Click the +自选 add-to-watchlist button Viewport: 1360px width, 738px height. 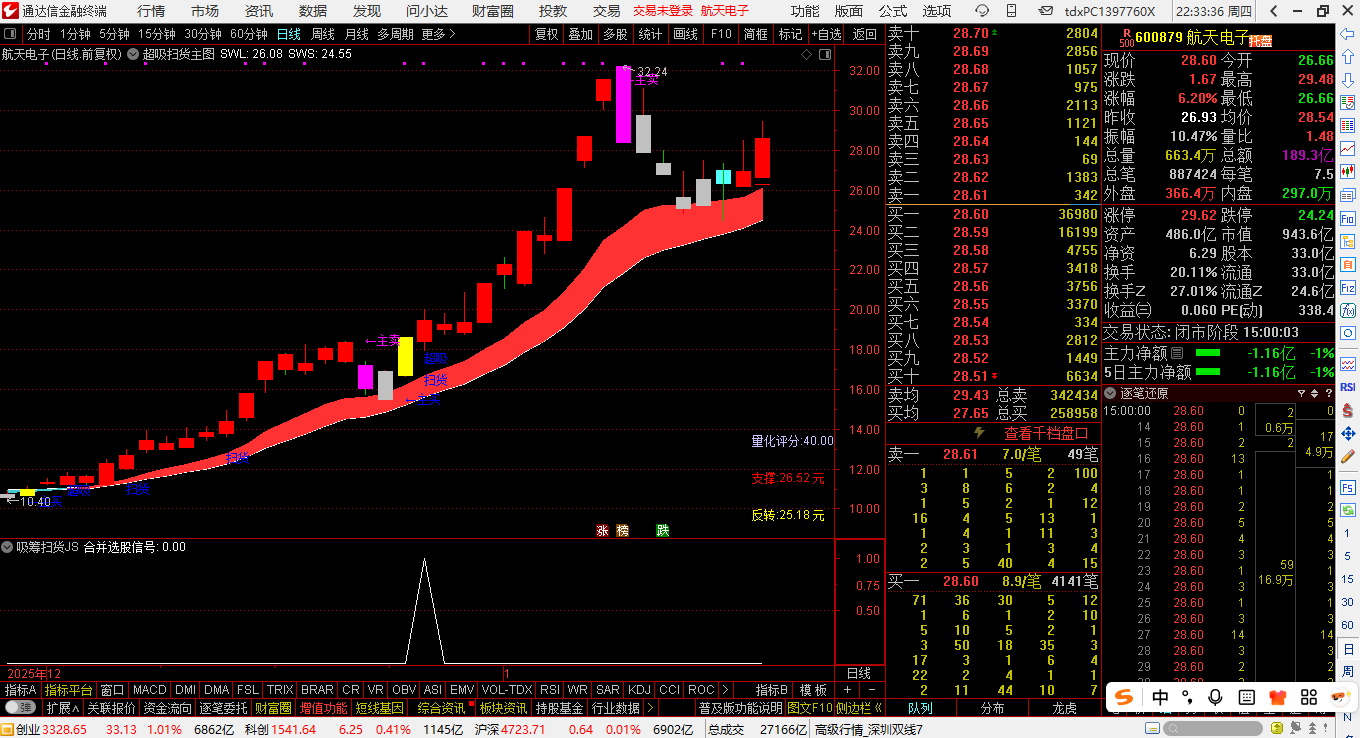(826, 33)
